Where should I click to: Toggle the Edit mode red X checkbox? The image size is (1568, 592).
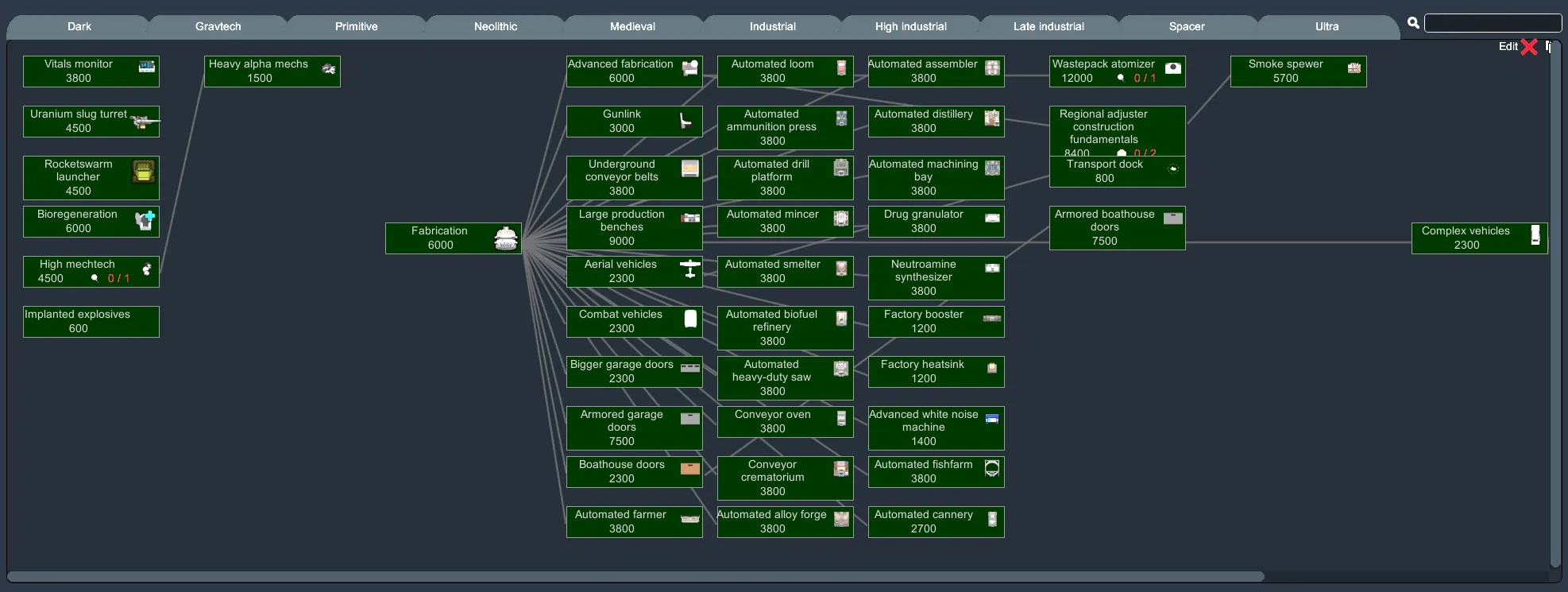point(1529,47)
